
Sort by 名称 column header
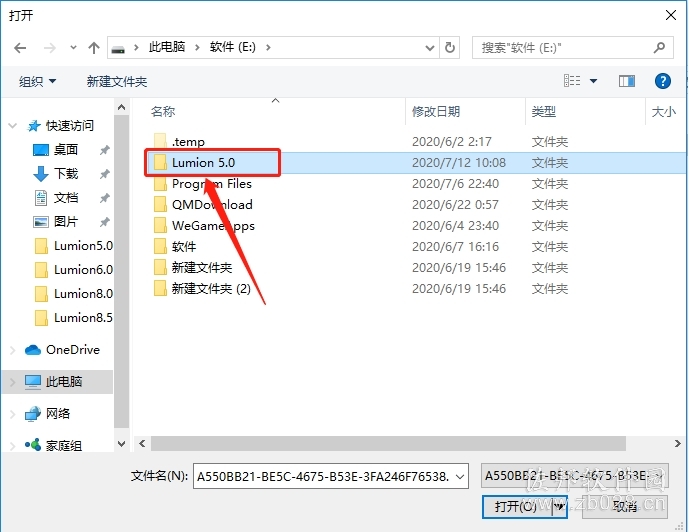click(x=163, y=112)
